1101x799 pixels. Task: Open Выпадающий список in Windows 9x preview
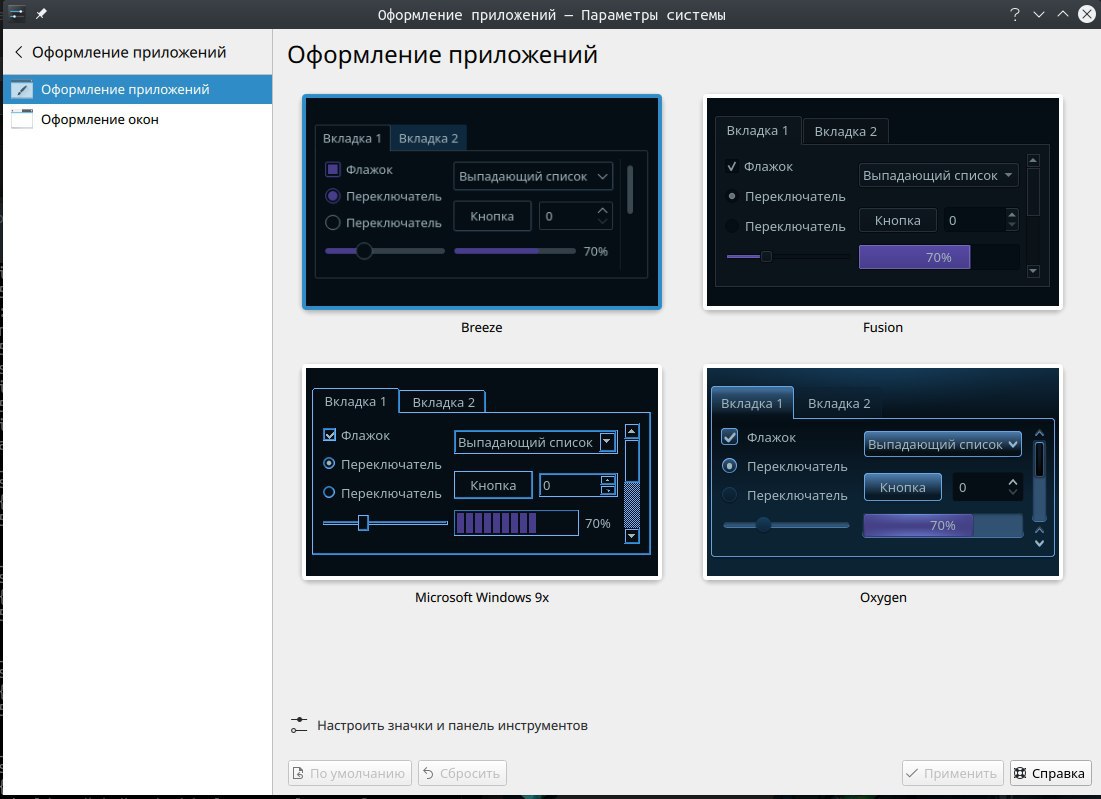pyautogui.click(x=536, y=442)
